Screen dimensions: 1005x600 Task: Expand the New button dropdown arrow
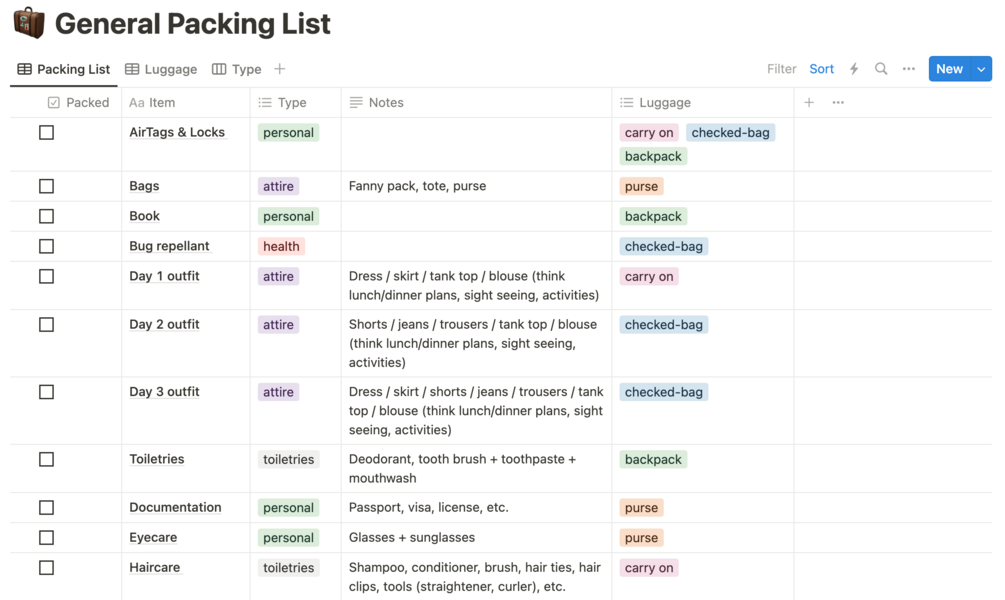[x=981, y=69]
